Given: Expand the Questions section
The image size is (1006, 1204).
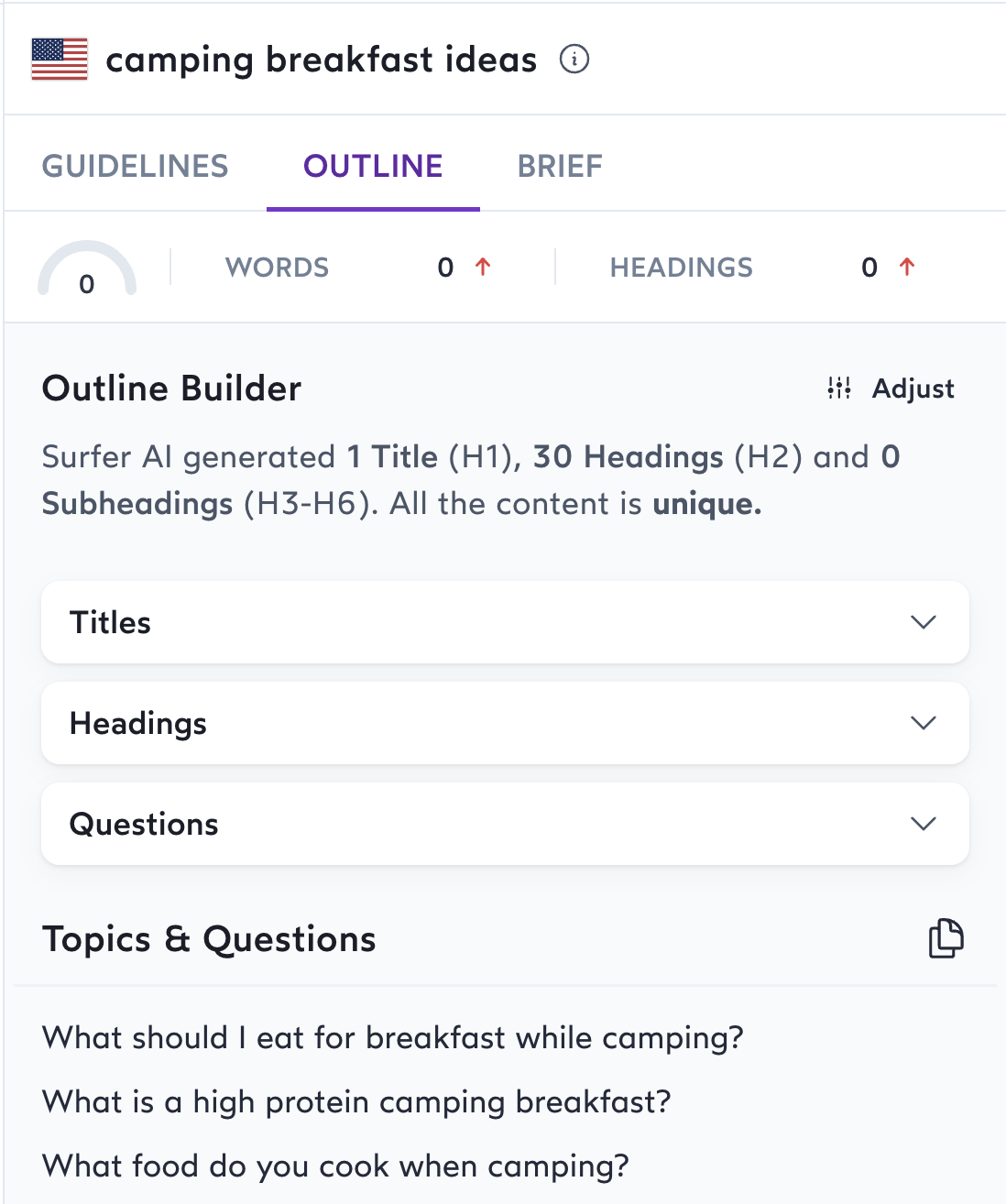Looking at the screenshot, I should [x=923, y=824].
